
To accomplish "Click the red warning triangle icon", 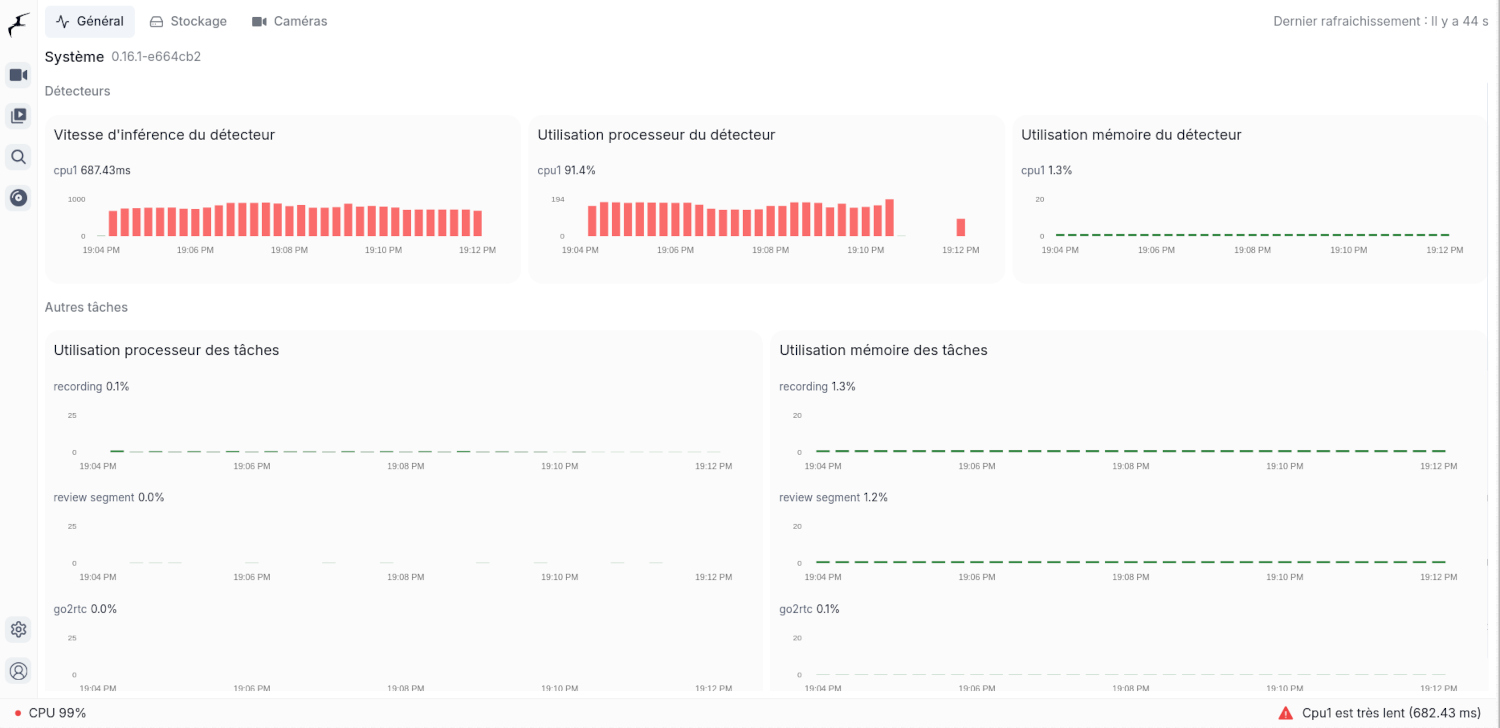I will tap(1286, 713).
